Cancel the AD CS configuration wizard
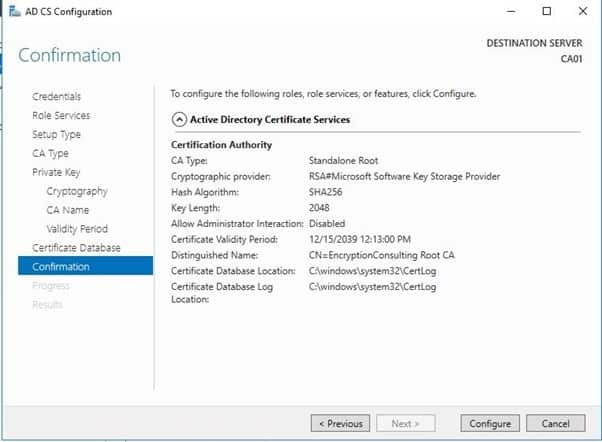 548,423
